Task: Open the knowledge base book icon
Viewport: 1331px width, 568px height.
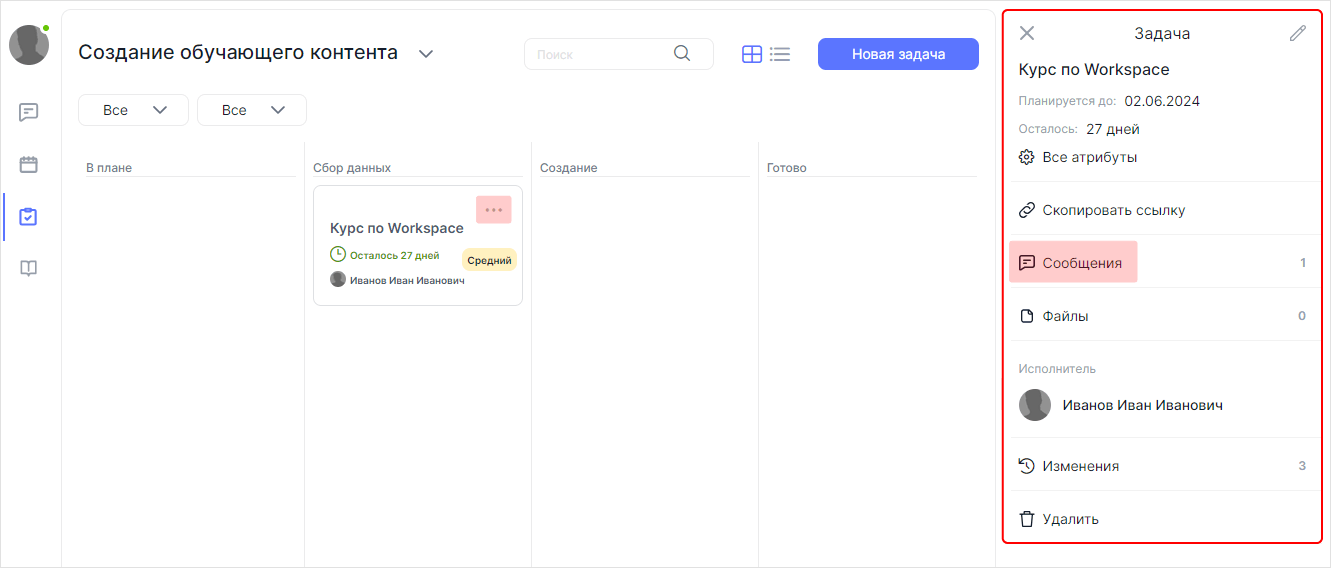Action: point(29,268)
